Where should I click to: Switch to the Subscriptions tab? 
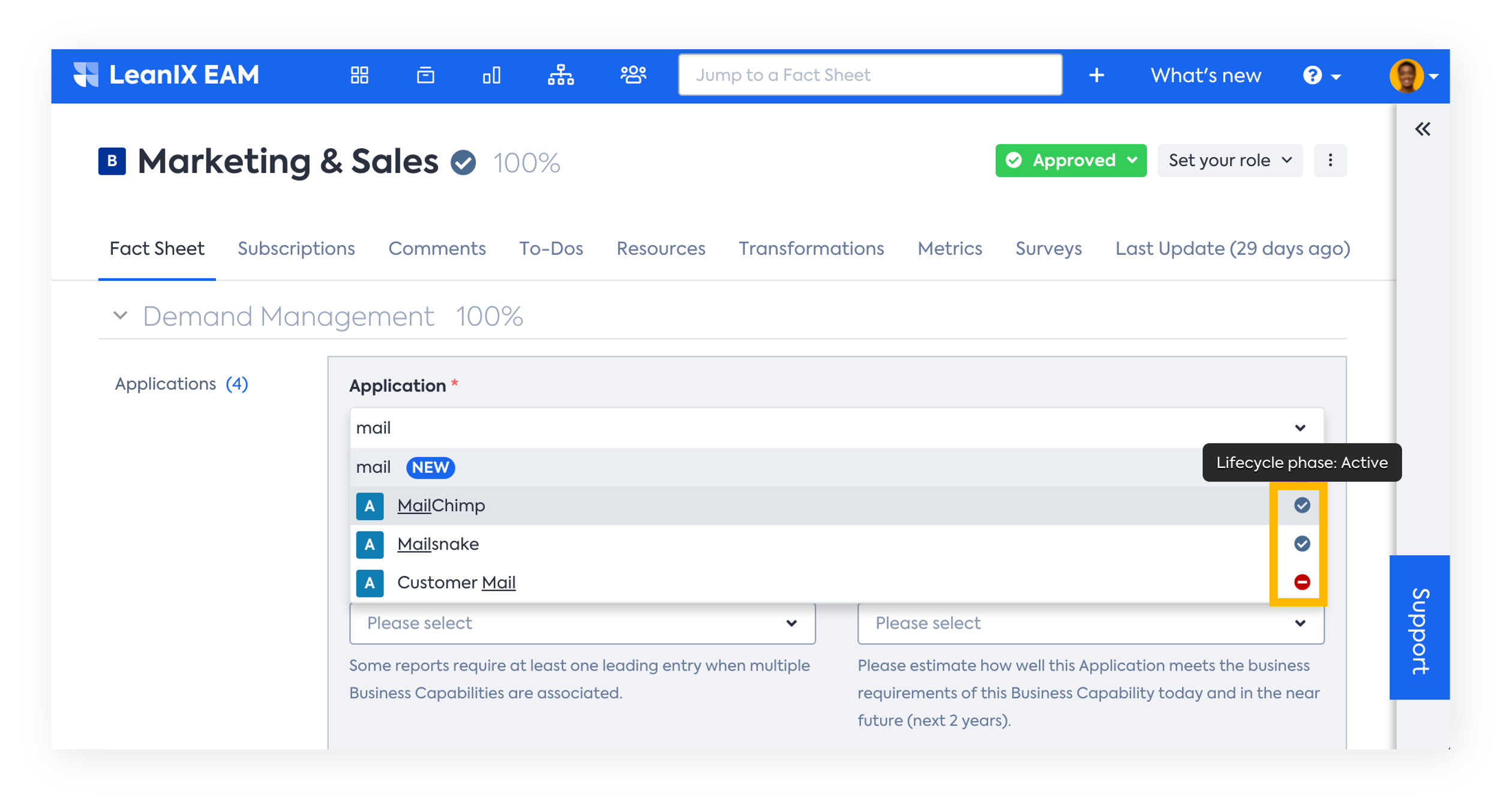(x=296, y=248)
